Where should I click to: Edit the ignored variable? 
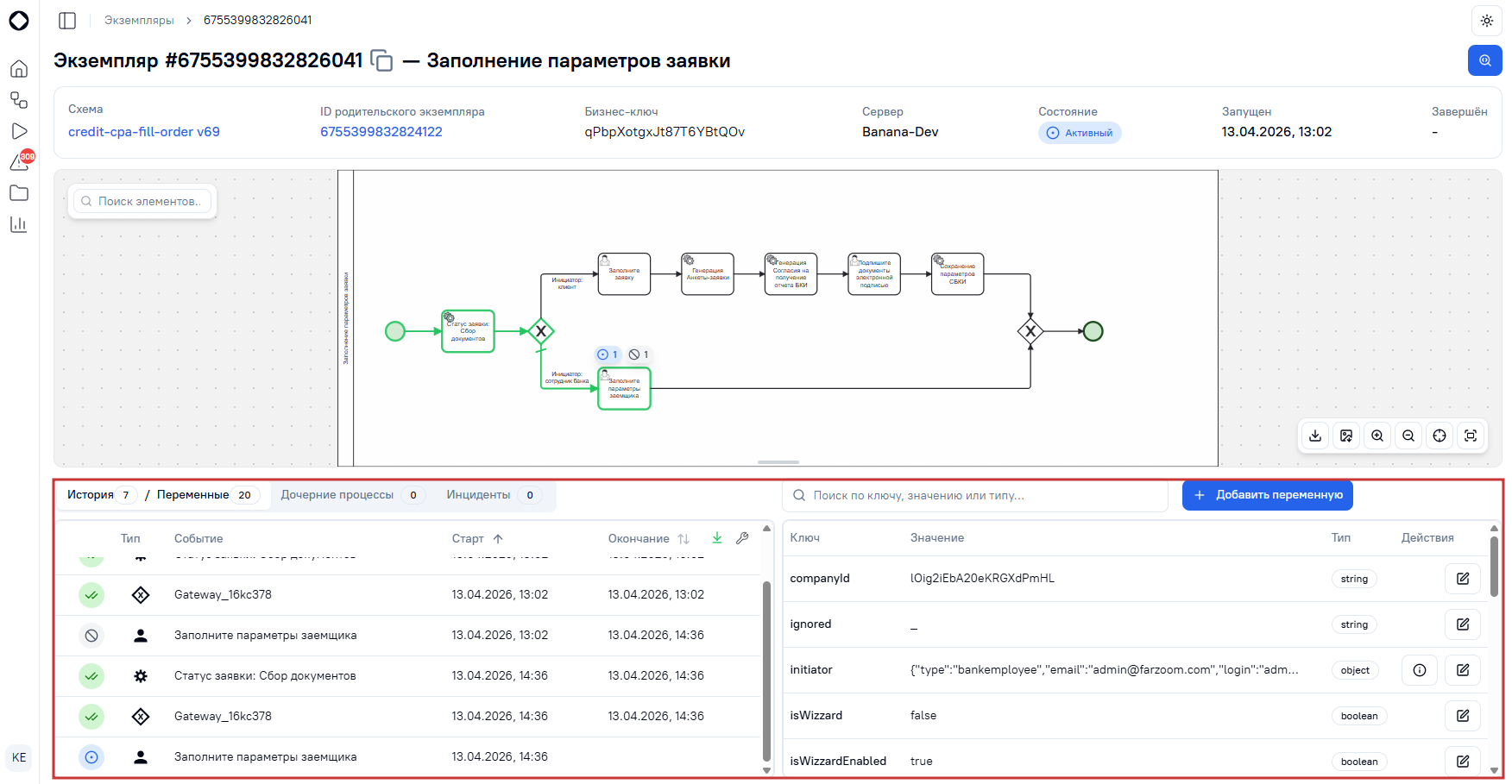pyautogui.click(x=1463, y=624)
